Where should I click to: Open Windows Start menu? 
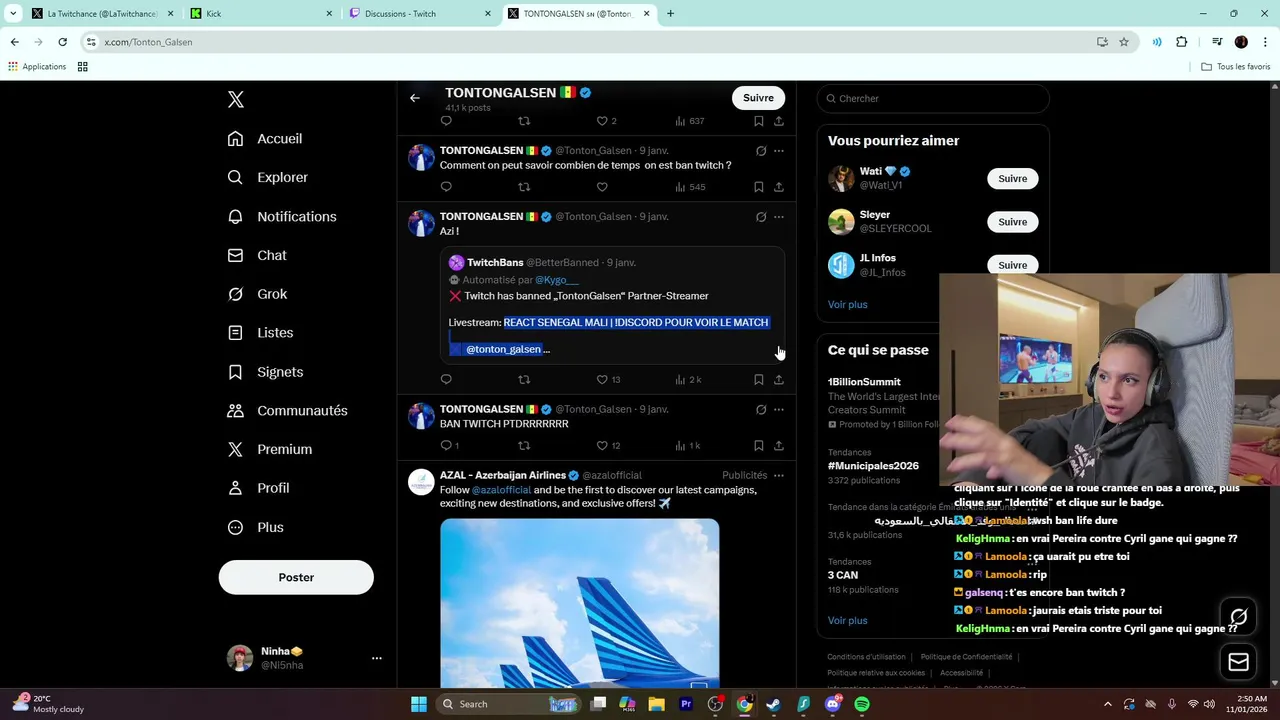(419, 704)
